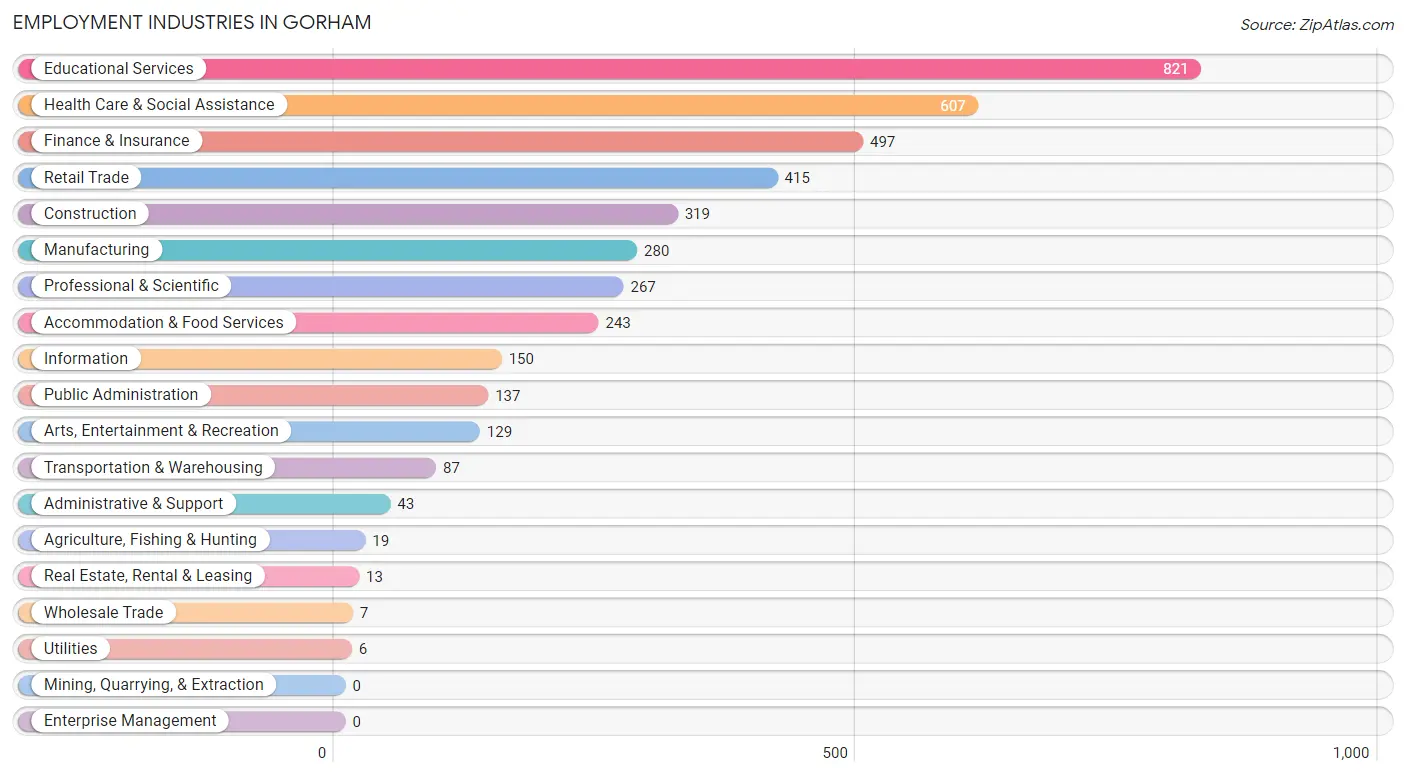Click Arts, Entertainment & Recreation label

(161, 431)
